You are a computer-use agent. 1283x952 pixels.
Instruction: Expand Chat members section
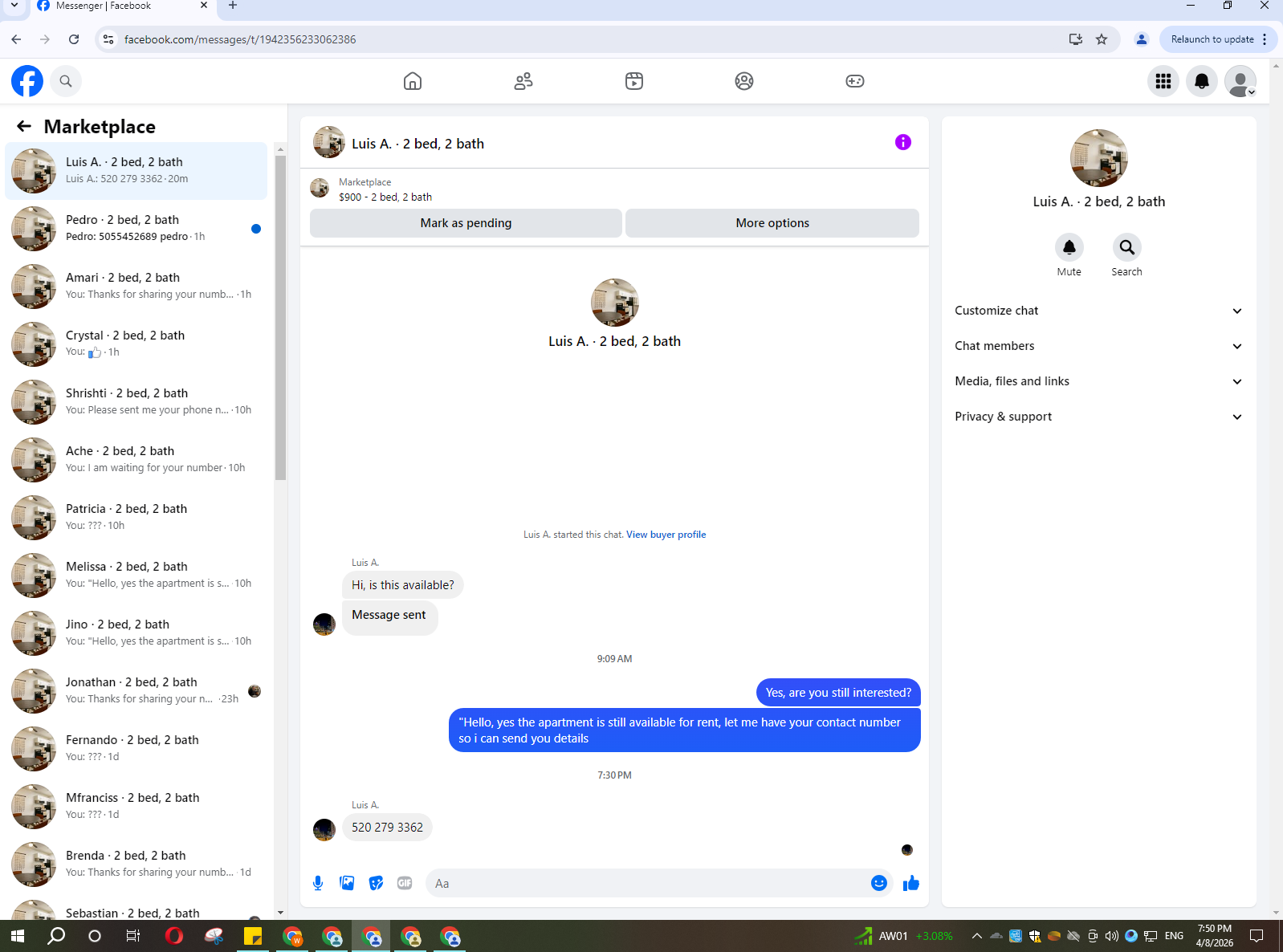coord(1098,346)
